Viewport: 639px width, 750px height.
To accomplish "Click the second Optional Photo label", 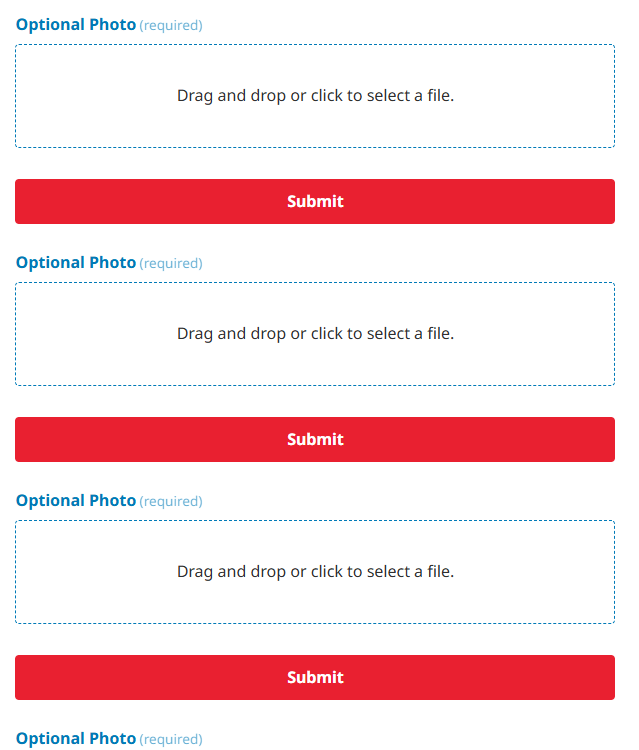I will [x=76, y=262].
